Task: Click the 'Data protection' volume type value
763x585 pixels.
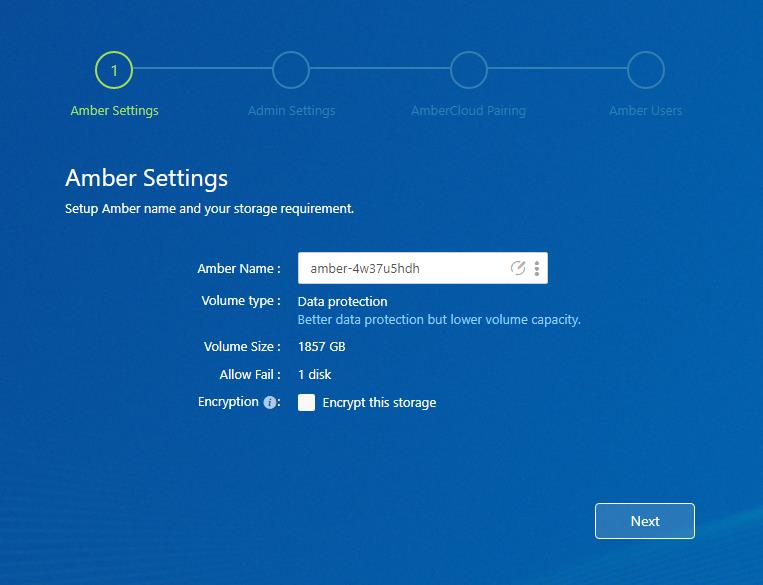Action: pyautogui.click(x=342, y=301)
